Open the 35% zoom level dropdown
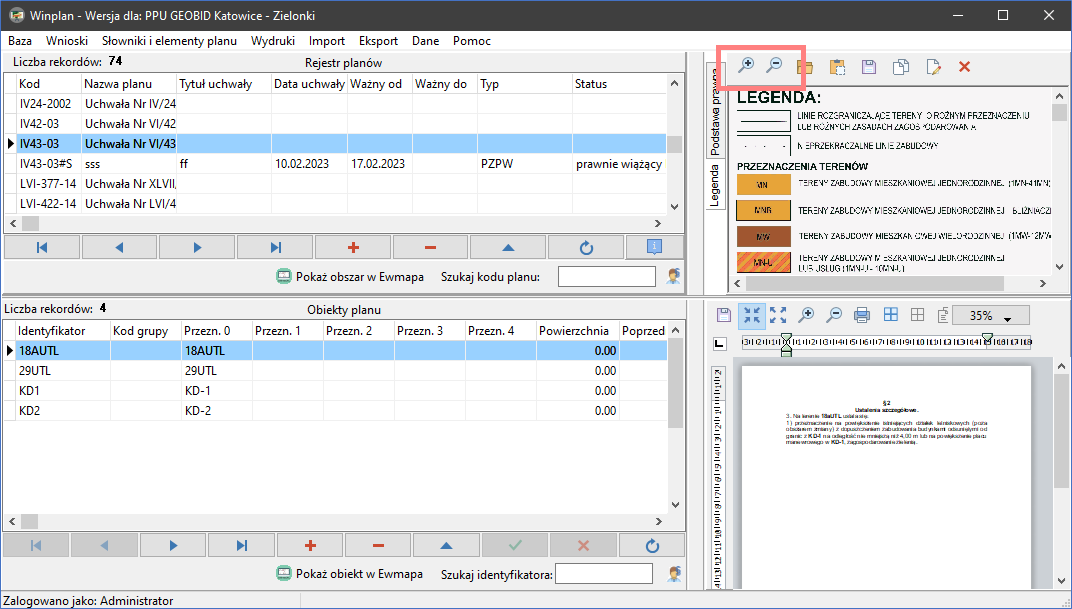The image size is (1072, 609). click(1007, 317)
